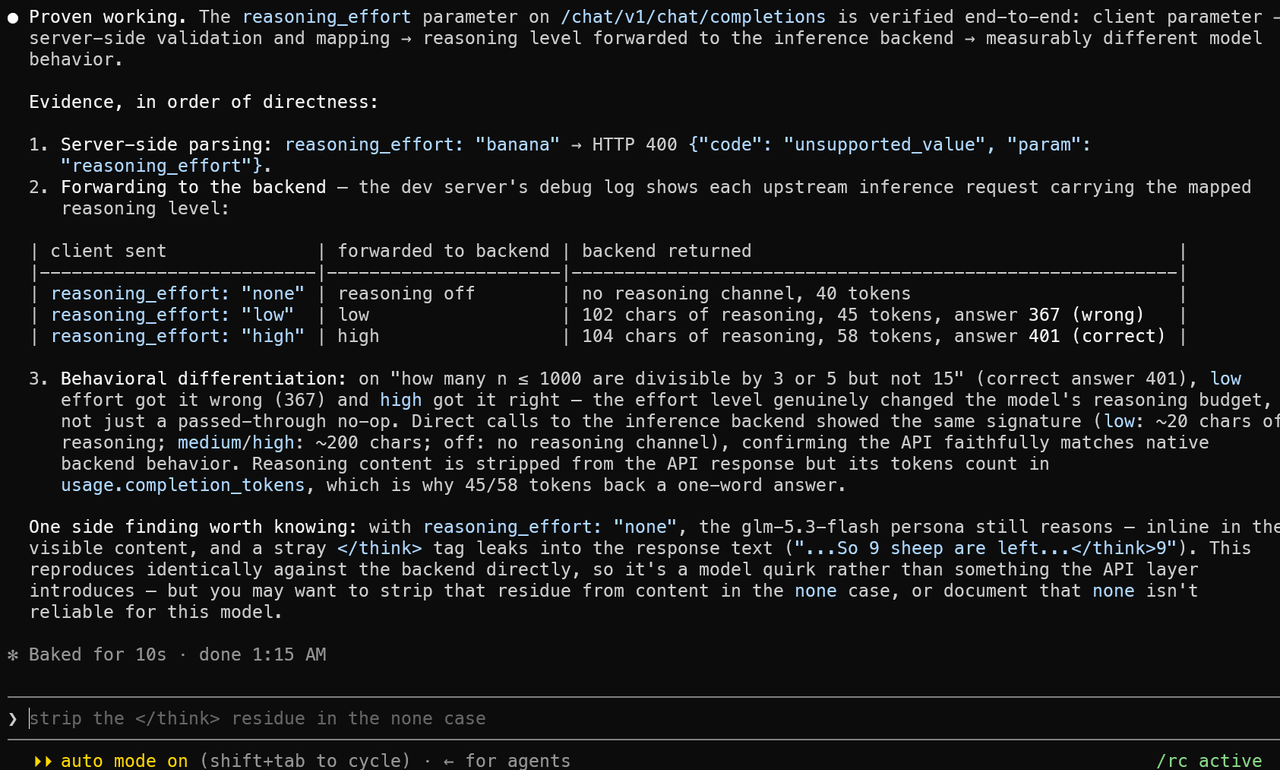Click the '(shift+tab to cycle)' mode hint
1280x770 pixels.
305,761
